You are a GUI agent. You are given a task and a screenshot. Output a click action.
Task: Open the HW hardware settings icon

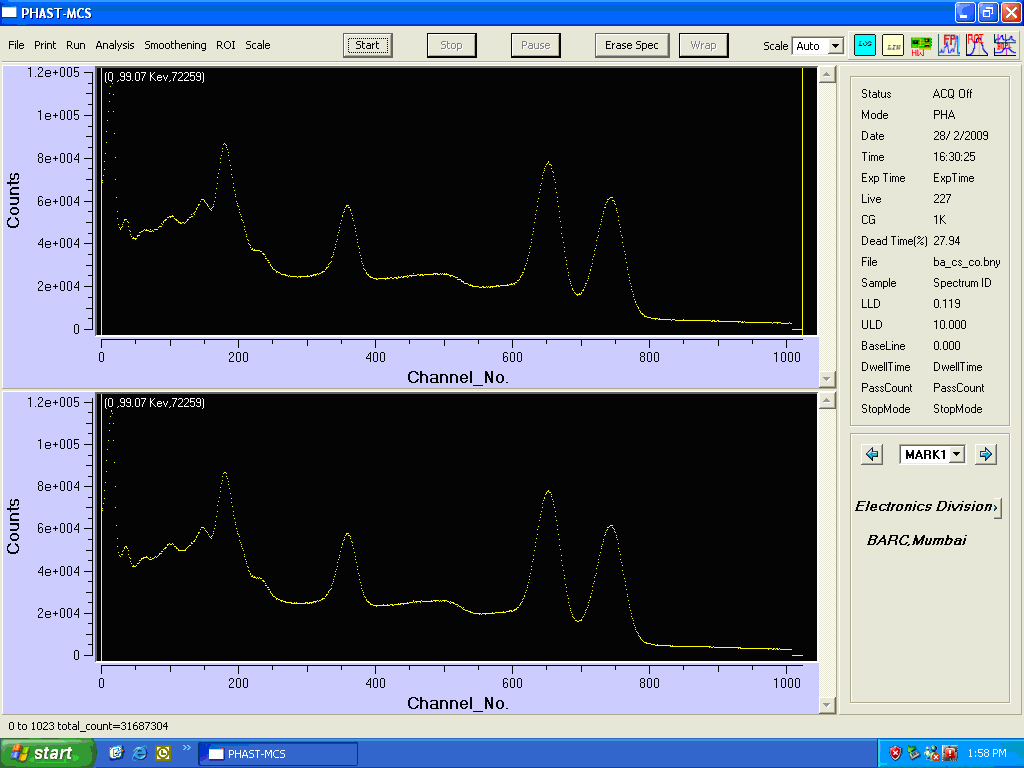pyautogui.click(x=922, y=45)
